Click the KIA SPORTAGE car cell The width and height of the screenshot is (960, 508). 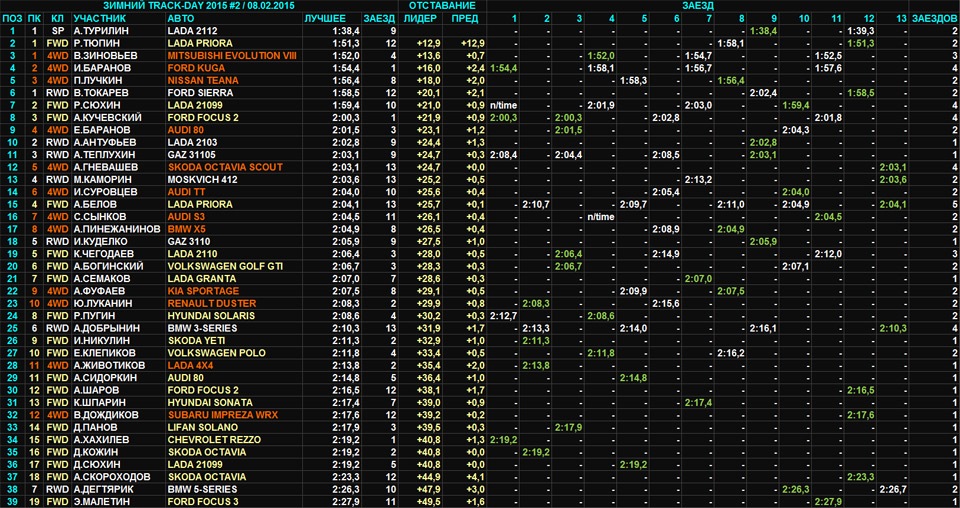coord(203,291)
